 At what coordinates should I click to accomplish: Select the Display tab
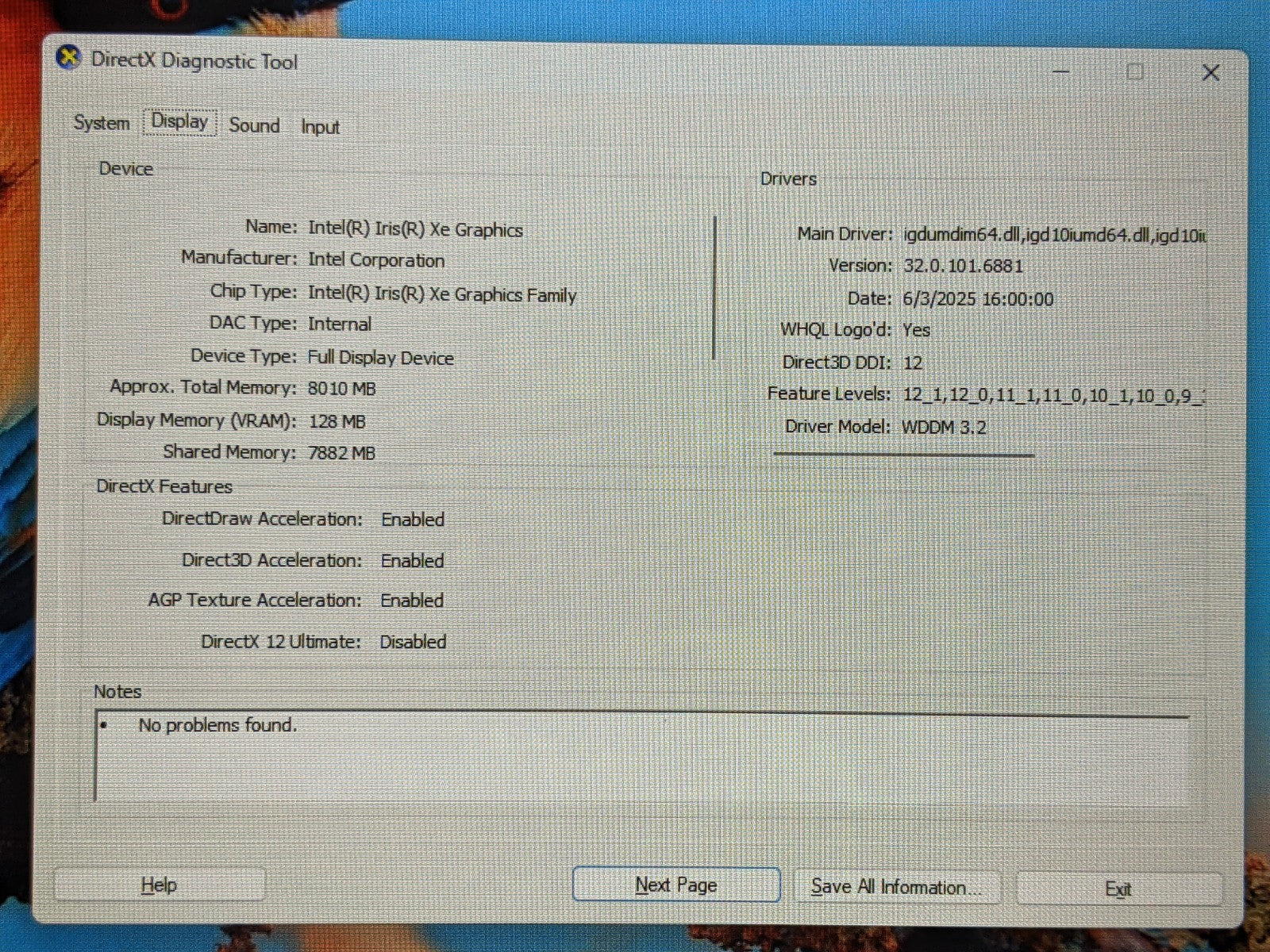pyautogui.click(x=179, y=122)
